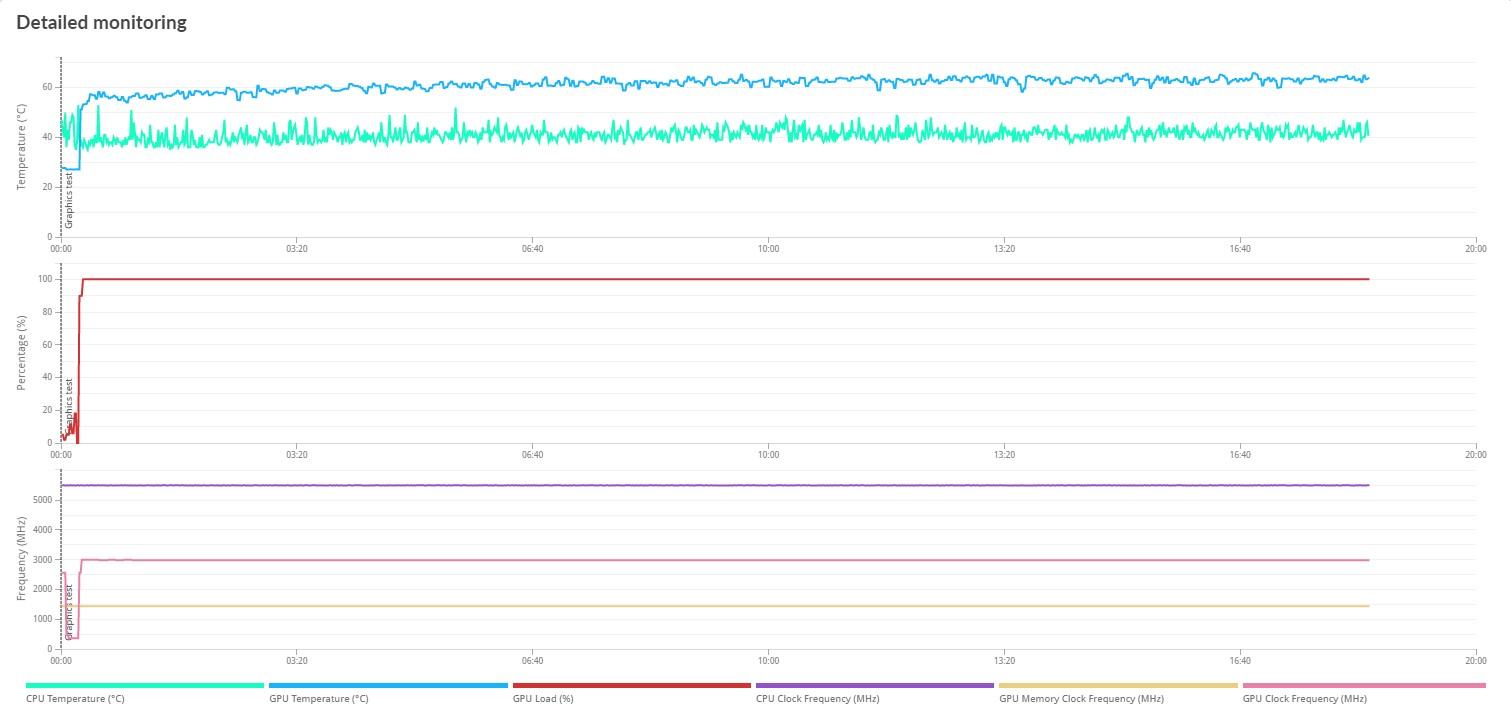Click the Graphics test marker in the frequency chart
This screenshot has height=721, width=1511.
(x=69, y=612)
